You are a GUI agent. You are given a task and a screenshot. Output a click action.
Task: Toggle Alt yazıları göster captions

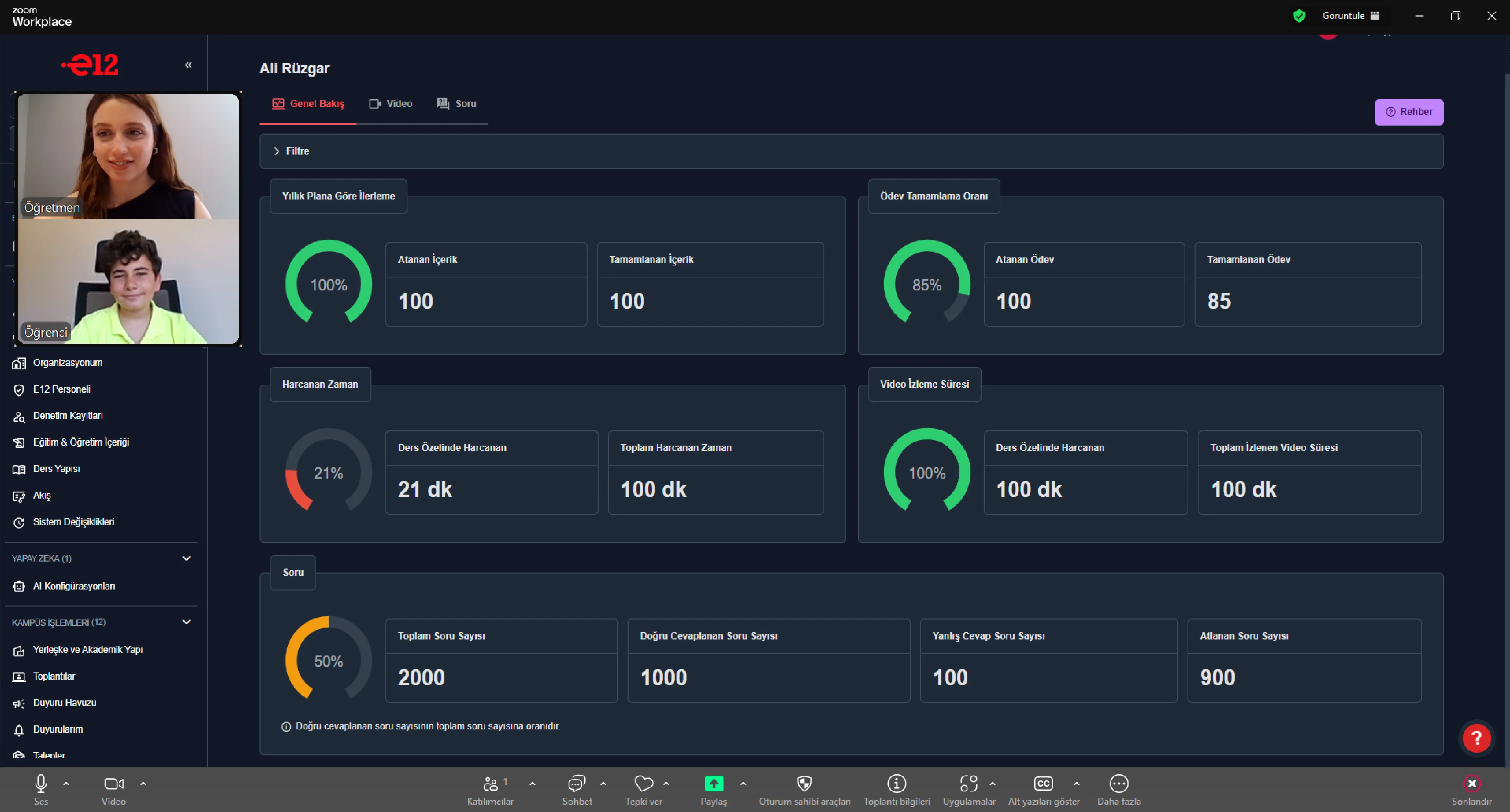click(x=1043, y=784)
